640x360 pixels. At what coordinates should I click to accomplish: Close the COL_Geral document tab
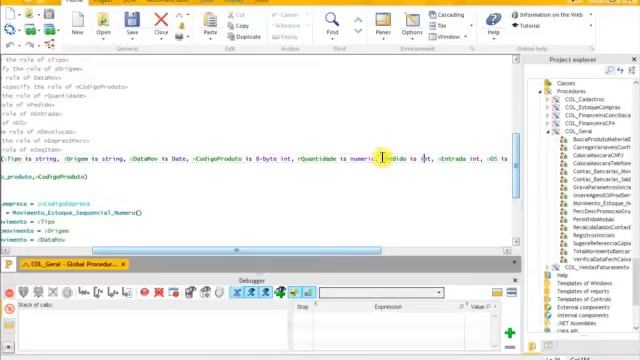click(123, 264)
